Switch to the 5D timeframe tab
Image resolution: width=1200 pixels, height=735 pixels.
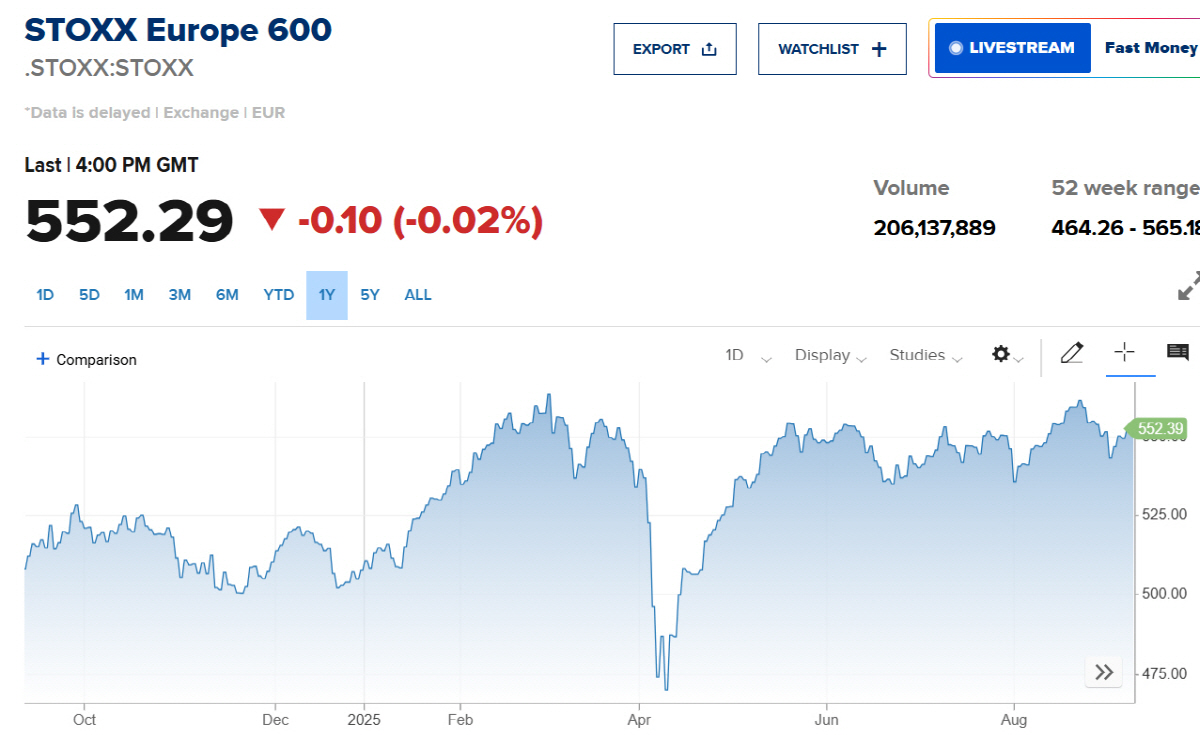pos(88,294)
